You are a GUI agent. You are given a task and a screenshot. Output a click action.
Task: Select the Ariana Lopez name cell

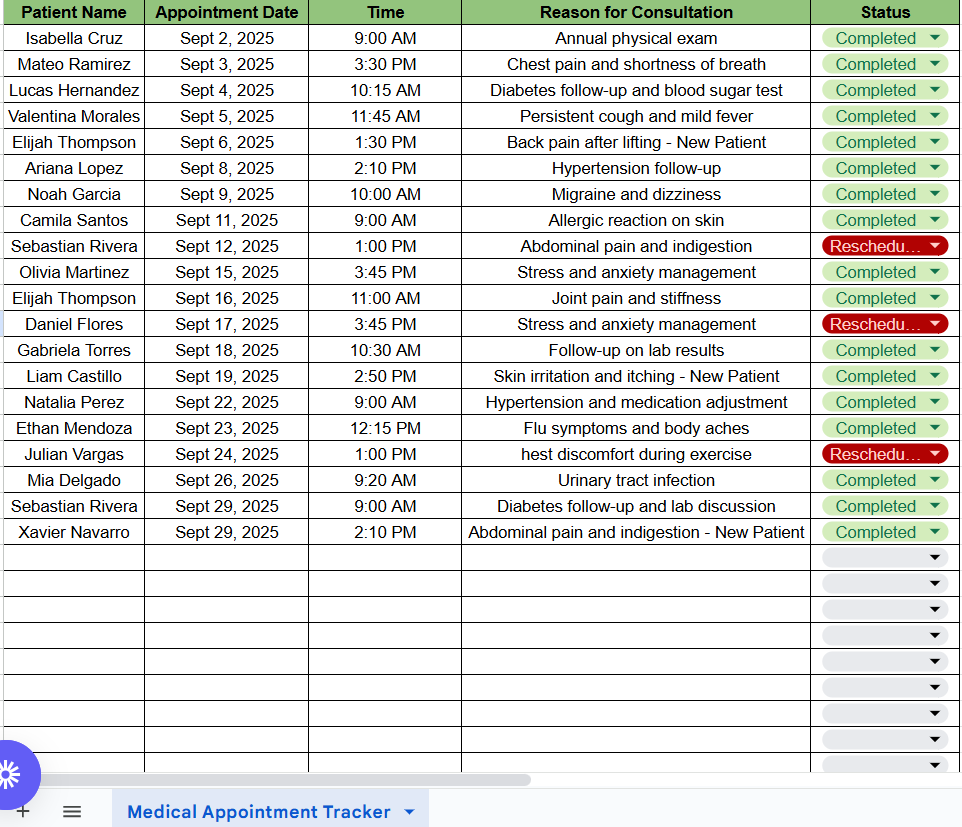(x=74, y=168)
